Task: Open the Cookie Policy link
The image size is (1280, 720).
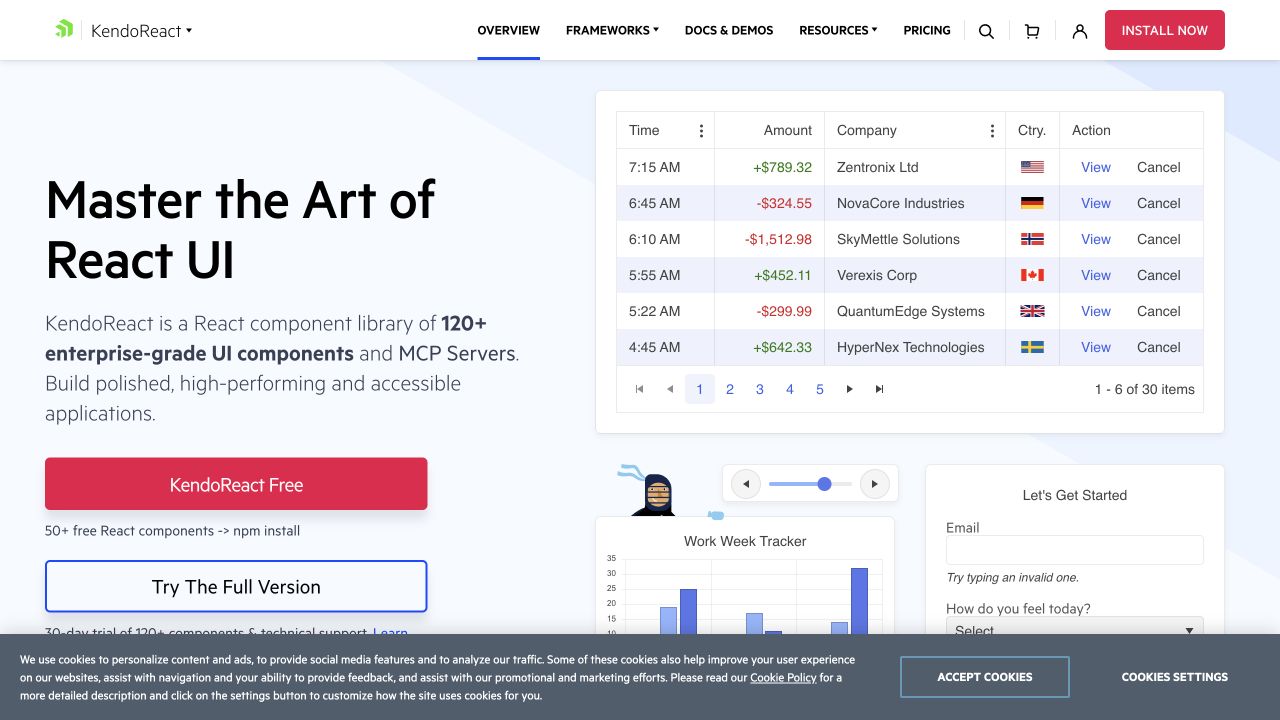Action: tap(783, 677)
